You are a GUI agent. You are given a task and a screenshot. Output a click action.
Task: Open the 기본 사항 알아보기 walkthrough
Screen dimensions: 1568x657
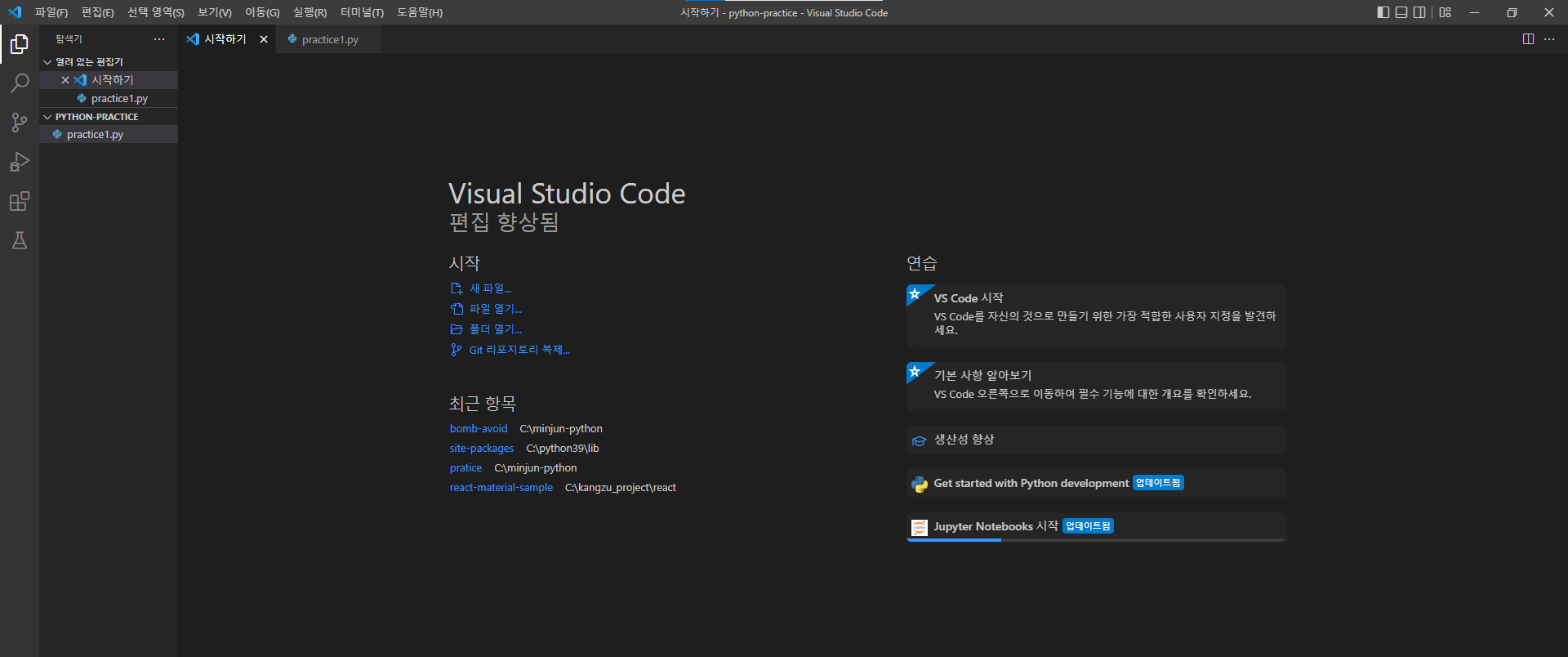point(1097,386)
